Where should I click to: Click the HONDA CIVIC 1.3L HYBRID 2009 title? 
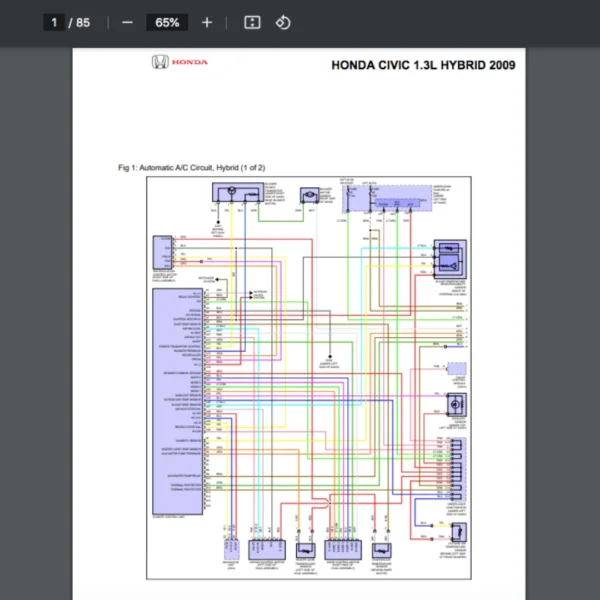(423, 65)
